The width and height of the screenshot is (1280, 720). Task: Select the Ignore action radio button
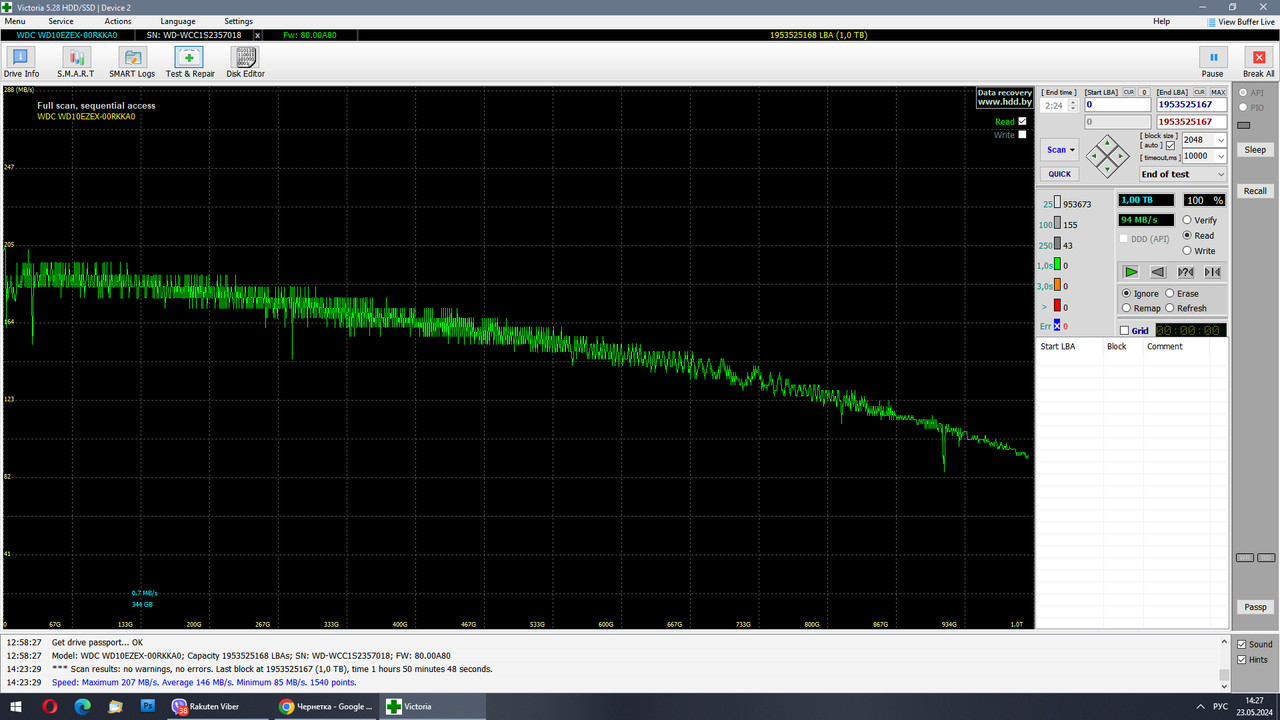[1126, 293]
